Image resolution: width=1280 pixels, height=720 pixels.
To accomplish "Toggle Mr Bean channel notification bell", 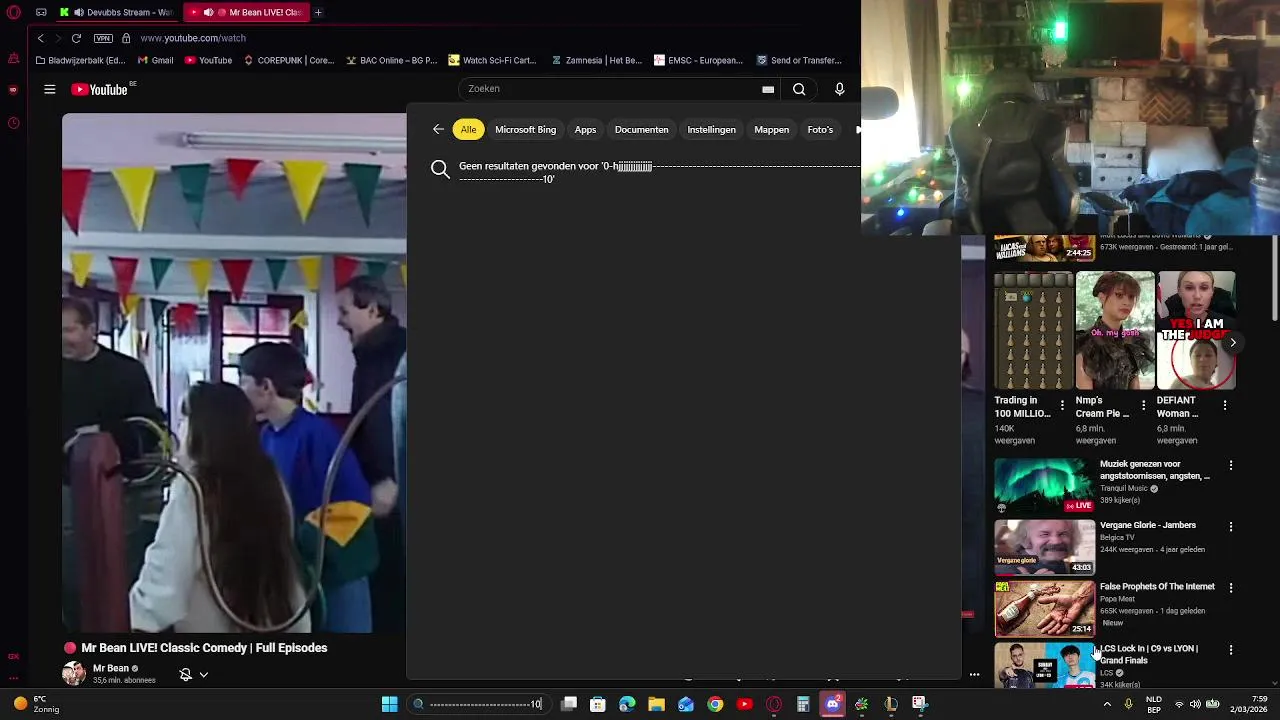I will (185, 675).
